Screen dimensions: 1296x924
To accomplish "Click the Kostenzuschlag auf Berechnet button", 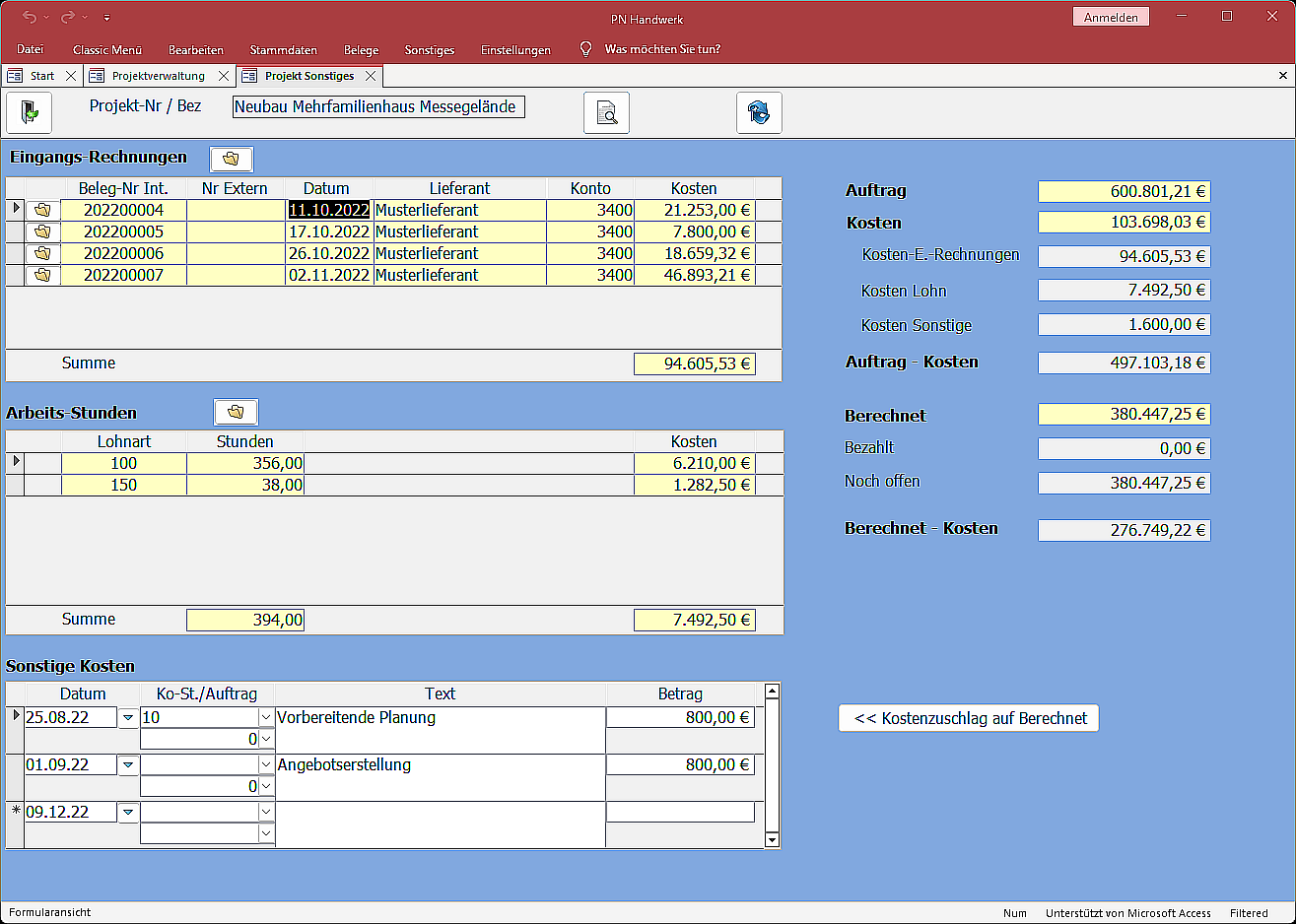I will (x=968, y=718).
